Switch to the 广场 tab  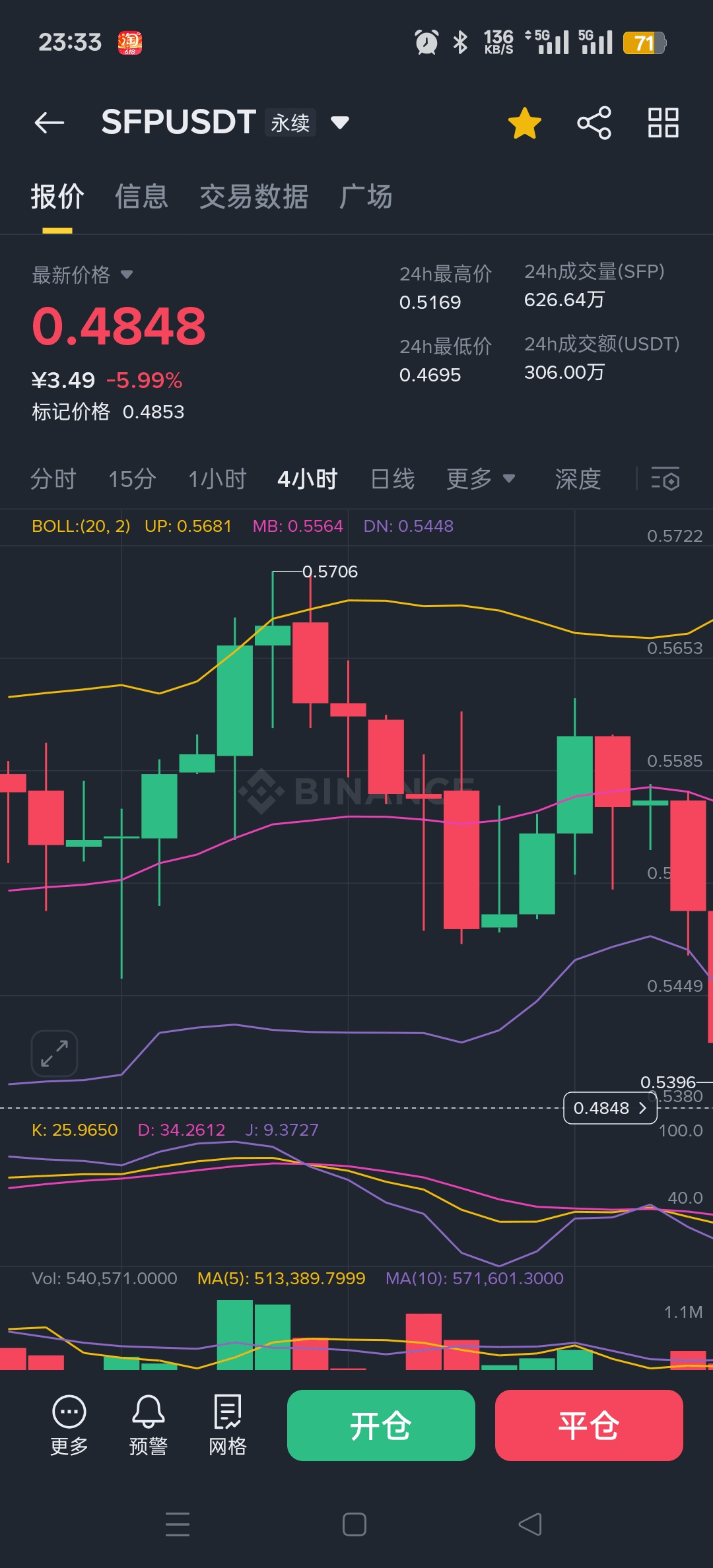pyautogui.click(x=366, y=197)
